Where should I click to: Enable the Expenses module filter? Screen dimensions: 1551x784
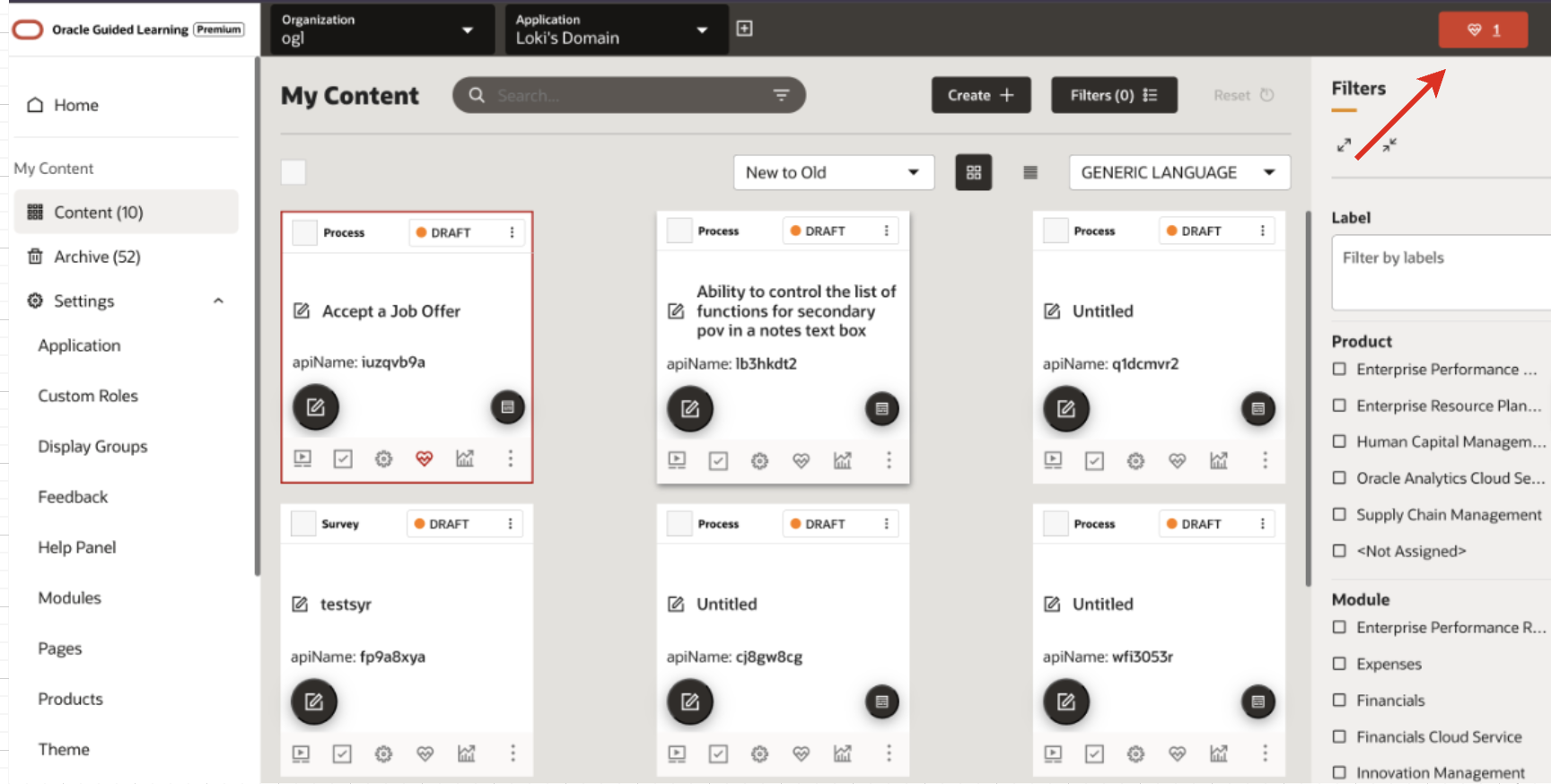1339,664
